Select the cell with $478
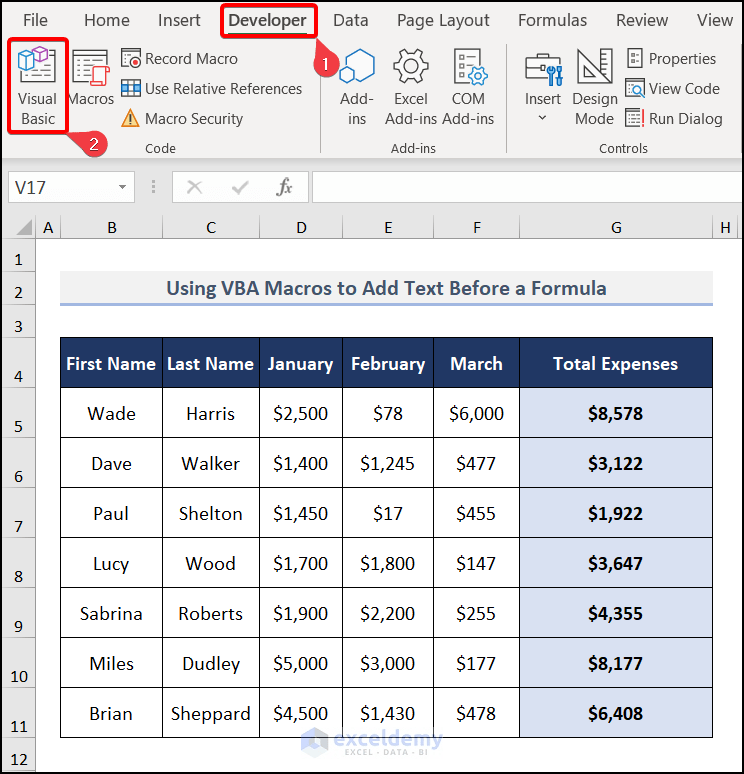744x774 pixels. pyautogui.click(x=476, y=713)
